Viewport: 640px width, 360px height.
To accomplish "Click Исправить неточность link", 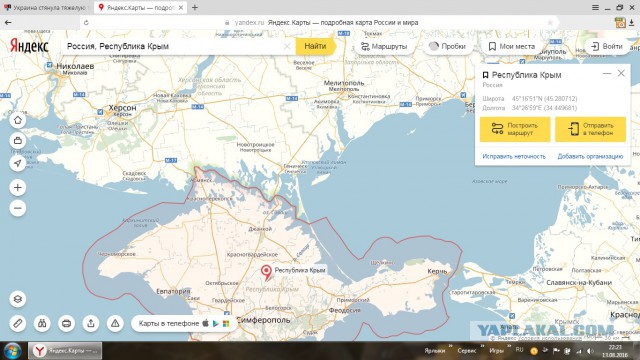I will [514, 156].
